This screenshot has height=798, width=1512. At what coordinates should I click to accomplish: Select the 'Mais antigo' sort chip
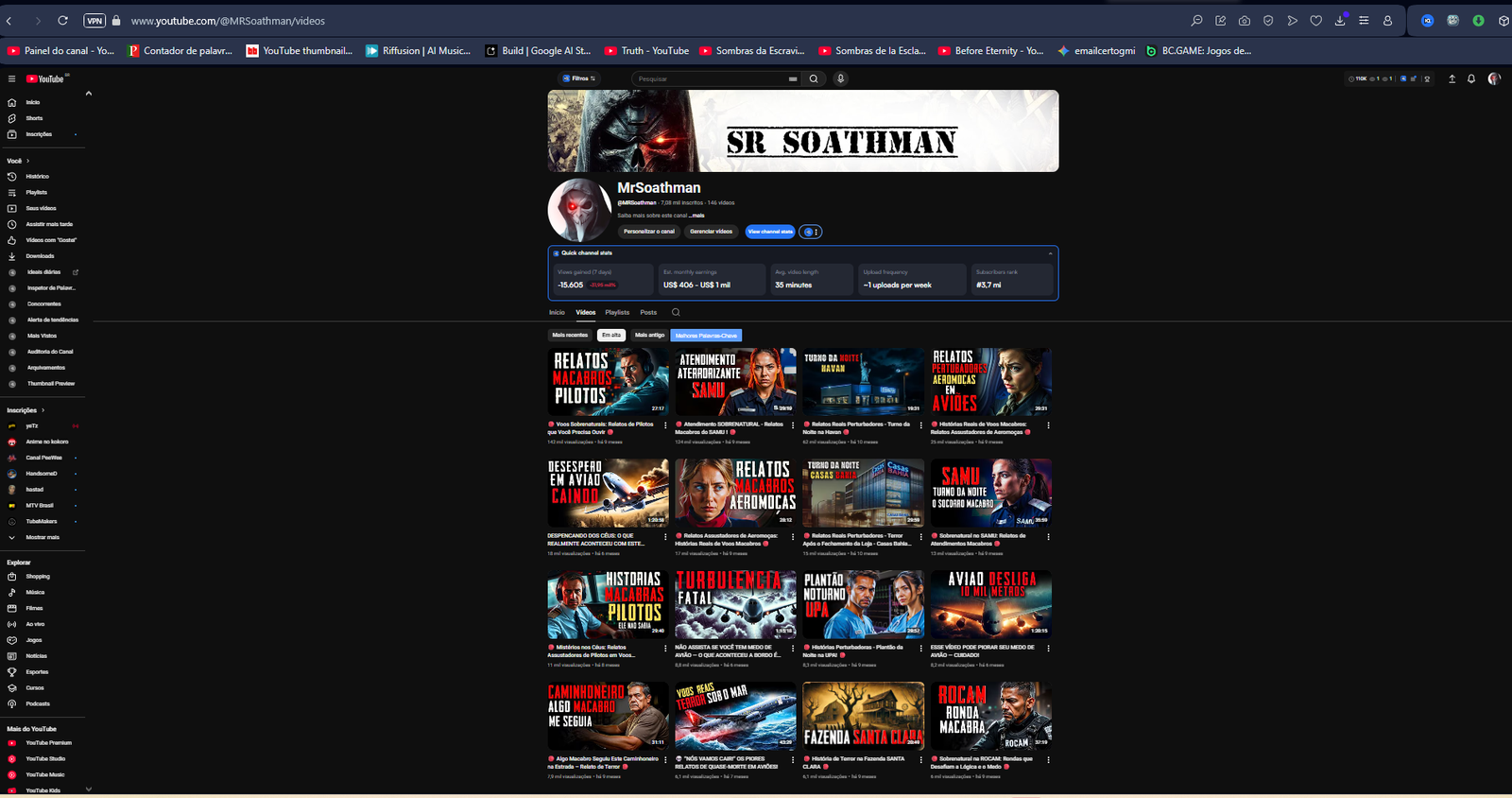(x=649, y=335)
